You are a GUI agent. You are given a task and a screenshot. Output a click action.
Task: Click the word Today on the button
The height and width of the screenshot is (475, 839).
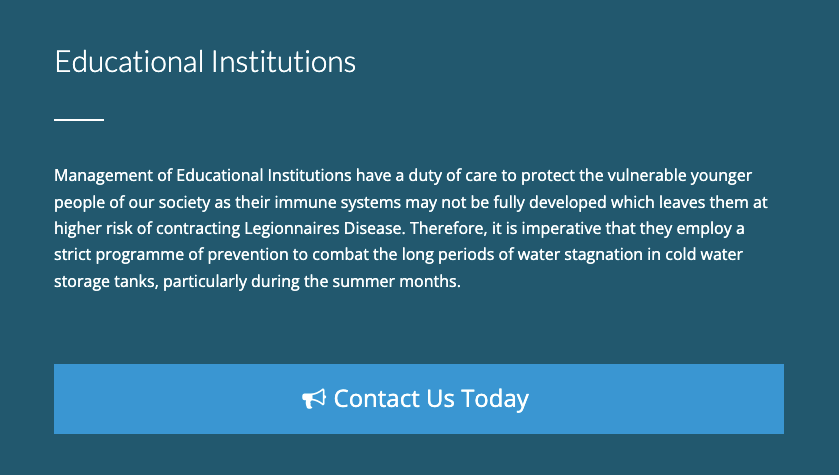click(494, 399)
